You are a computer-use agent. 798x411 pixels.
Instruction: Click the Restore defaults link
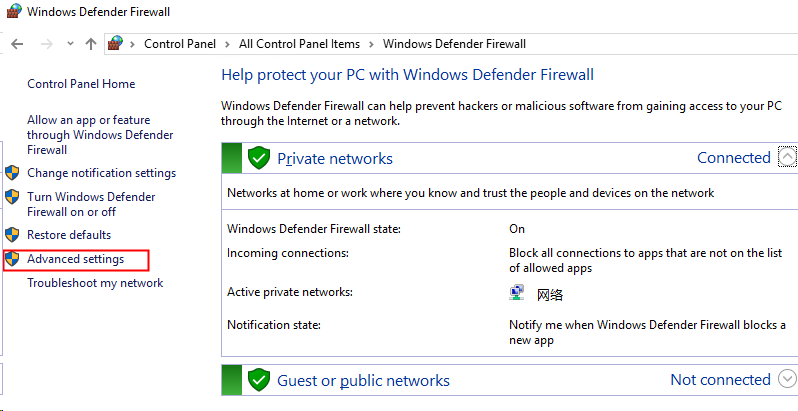(69, 235)
